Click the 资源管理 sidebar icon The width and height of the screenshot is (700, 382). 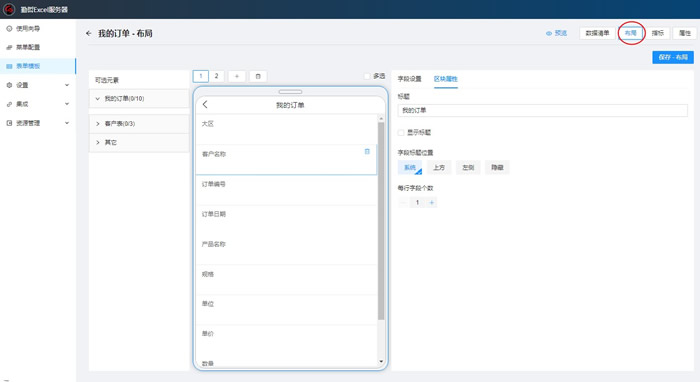pyautogui.click(x=9, y=123)
